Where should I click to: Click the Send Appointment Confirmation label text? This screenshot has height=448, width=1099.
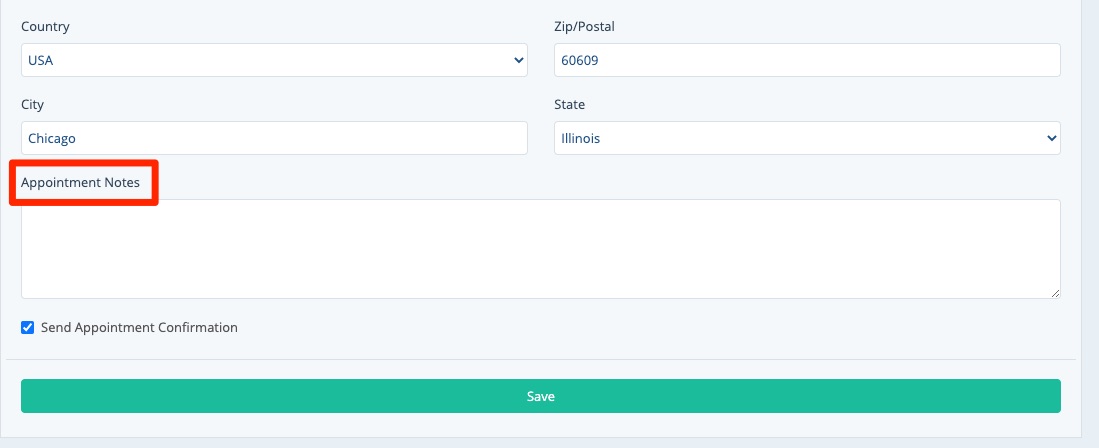tap(139, 327)
